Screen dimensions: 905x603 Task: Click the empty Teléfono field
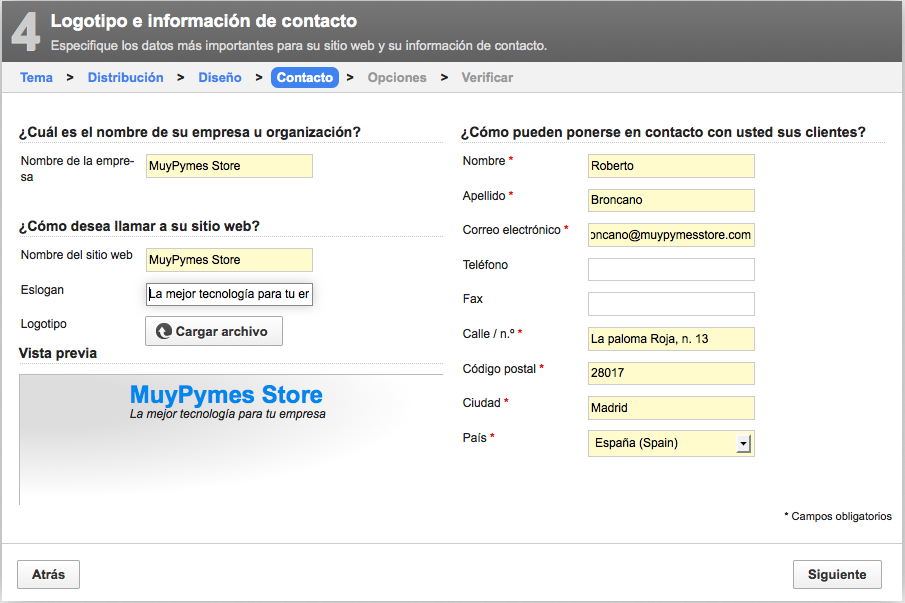[670, 269]
